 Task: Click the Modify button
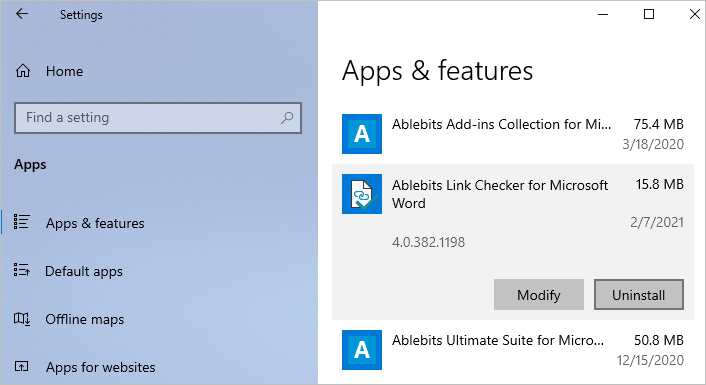[539, 294]
